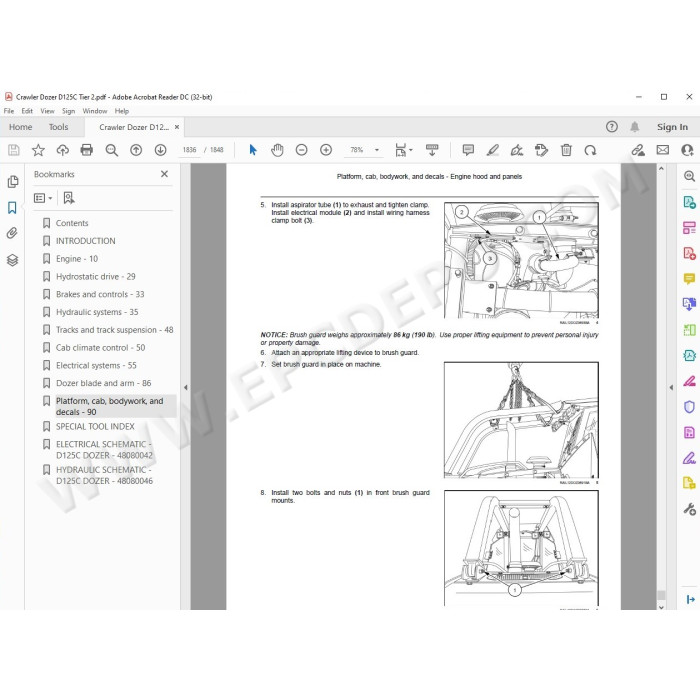
Task: Close the Bookmarks panel
Action: 164,174
